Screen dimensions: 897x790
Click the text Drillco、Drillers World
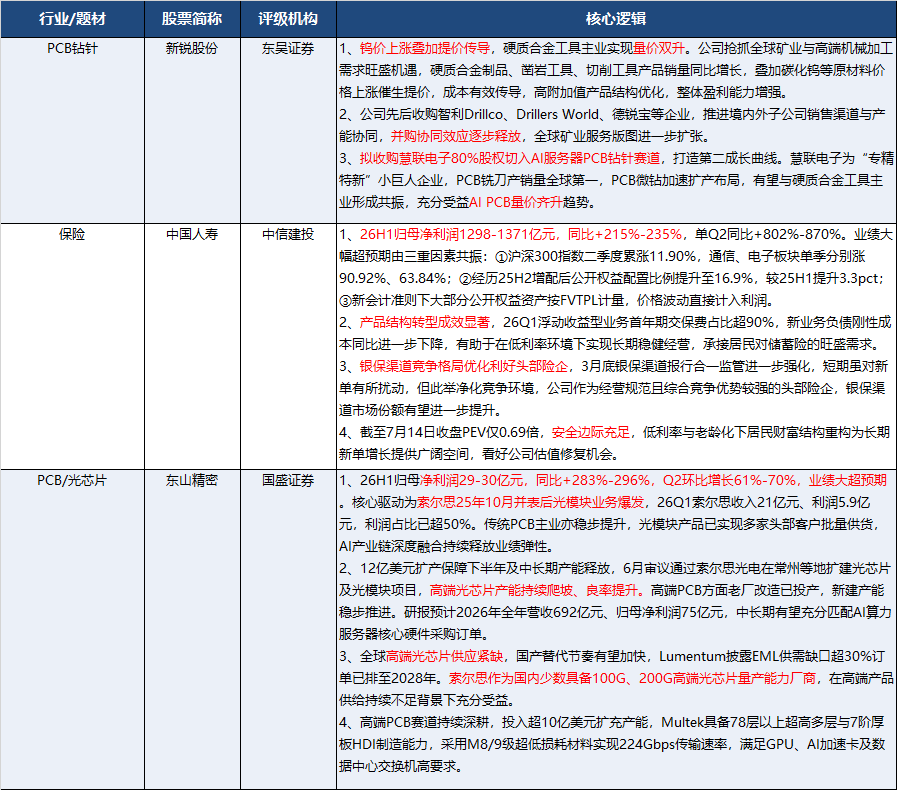click(531, 114)
